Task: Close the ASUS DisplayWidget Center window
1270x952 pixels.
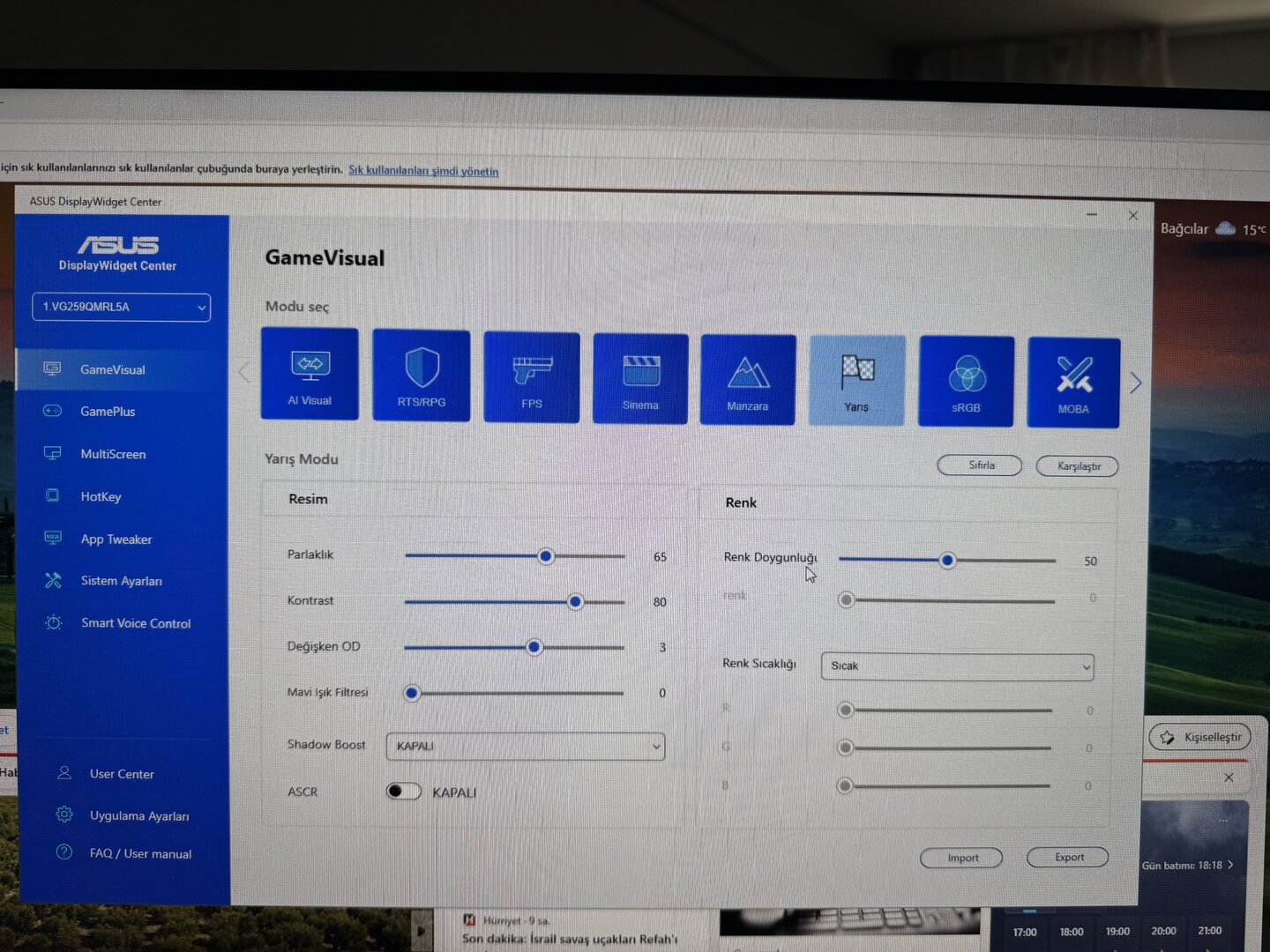Action: click(x=1133, y=216)
